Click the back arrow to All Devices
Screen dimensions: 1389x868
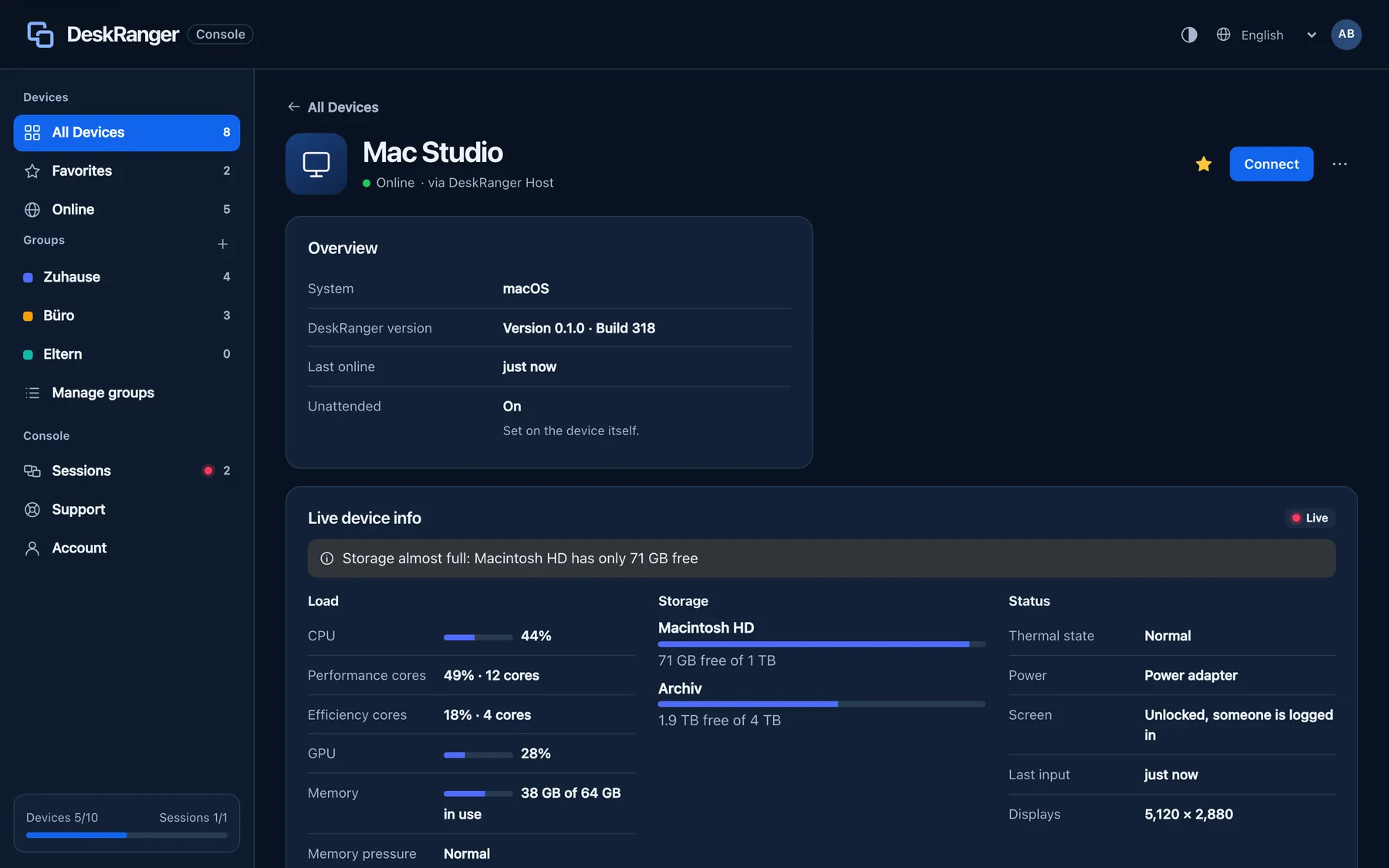tap(293, 107)
